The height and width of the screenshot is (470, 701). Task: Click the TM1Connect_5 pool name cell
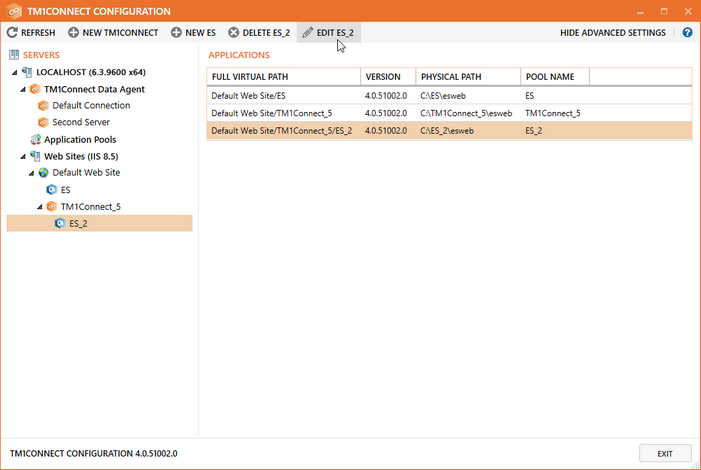(x=553, y=113)
